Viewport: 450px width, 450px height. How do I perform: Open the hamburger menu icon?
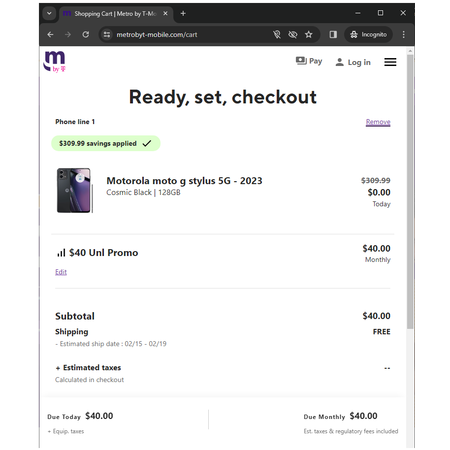click(x=390, y=62)
